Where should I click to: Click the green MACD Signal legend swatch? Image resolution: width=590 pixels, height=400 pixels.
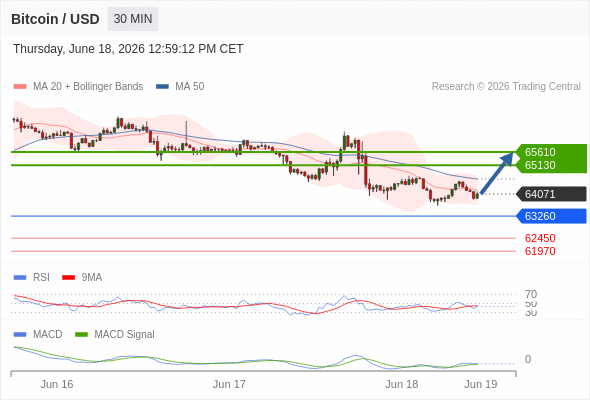pyautogui.click(x=81, y=334)
